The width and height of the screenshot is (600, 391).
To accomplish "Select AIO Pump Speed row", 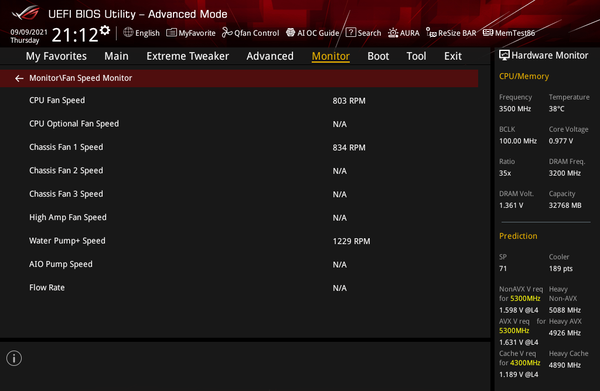I will tap(239, 264).
